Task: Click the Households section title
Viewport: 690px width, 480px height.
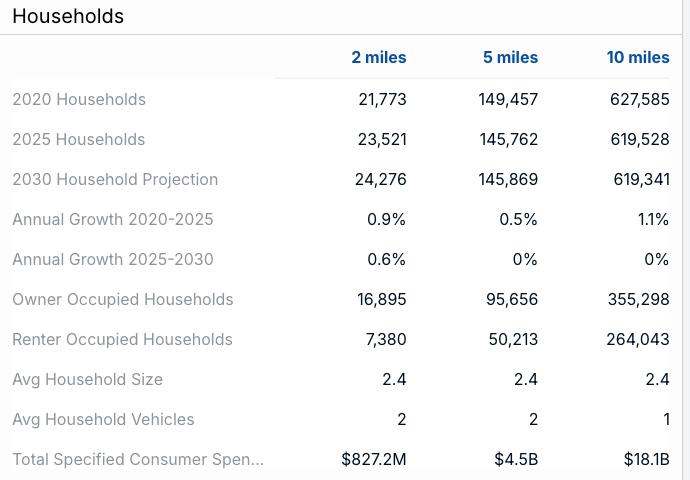Action: [x=68, y=16]
